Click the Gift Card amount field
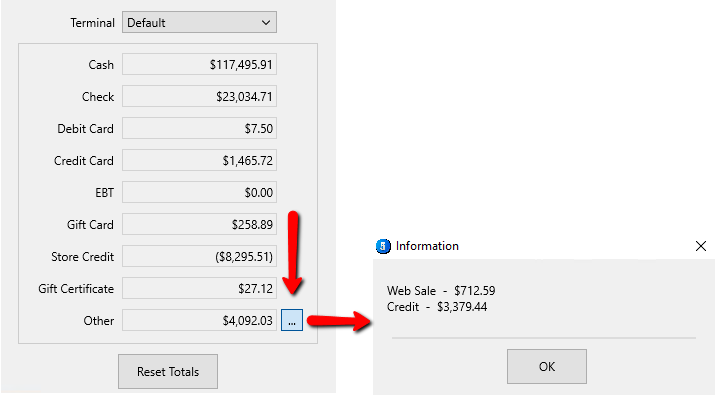 click(199, 224)
